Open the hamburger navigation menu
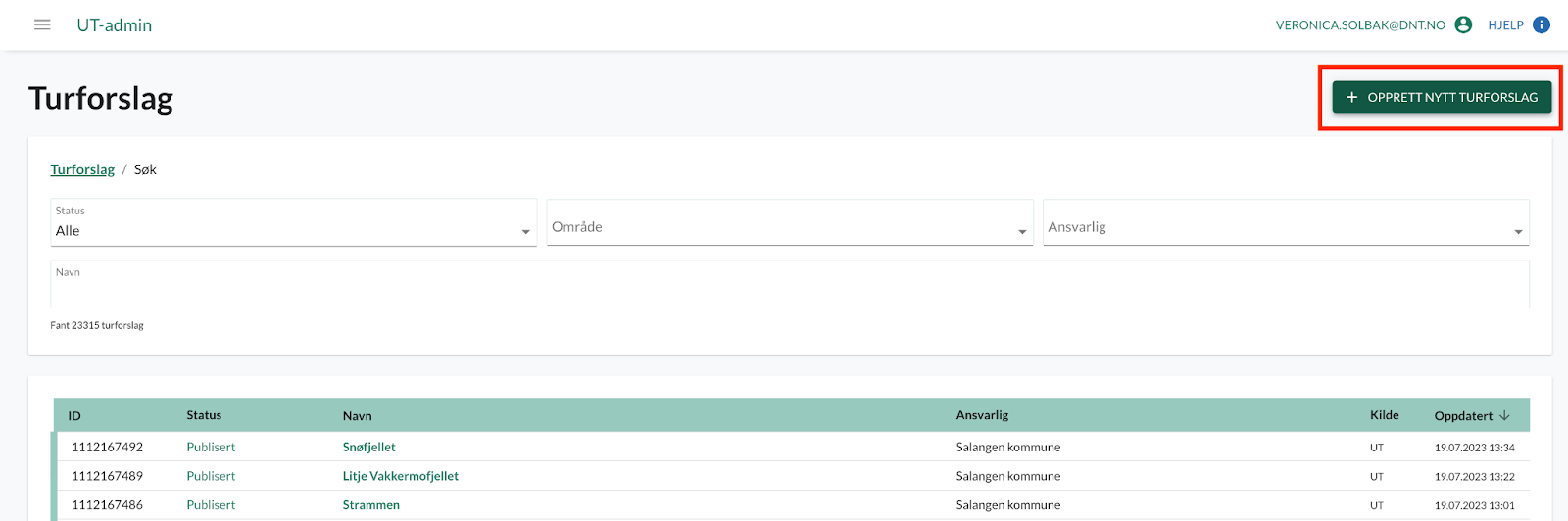 pos(42,24)
